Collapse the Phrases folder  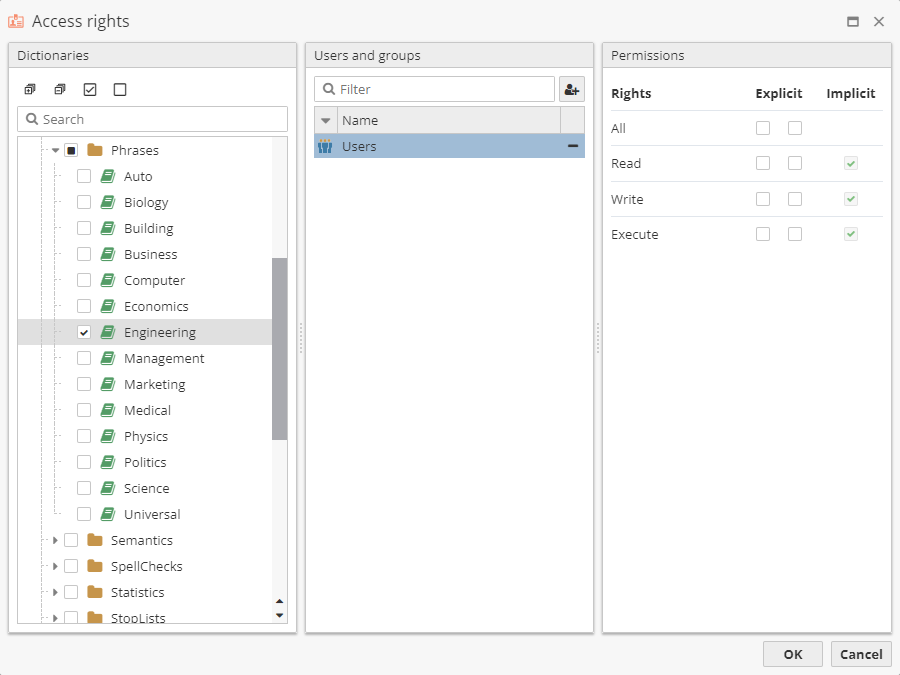(x=56, y=151)
